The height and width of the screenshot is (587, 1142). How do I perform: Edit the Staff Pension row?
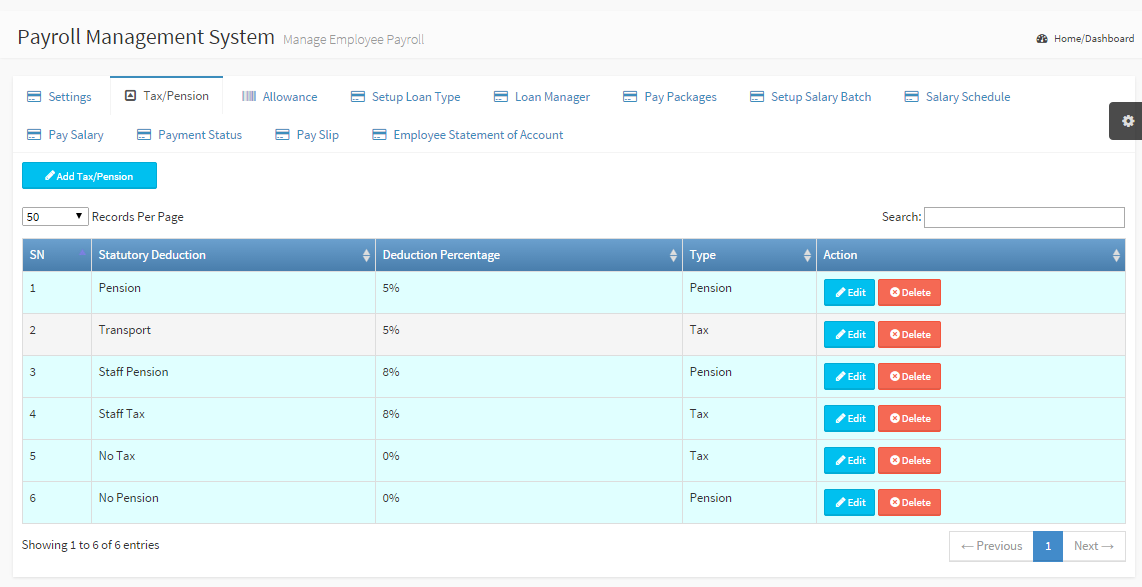pos(849,377)
